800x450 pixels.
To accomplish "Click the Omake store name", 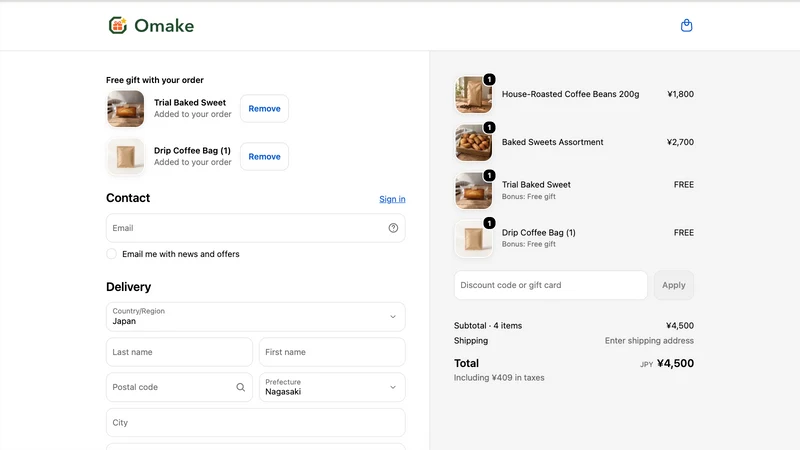I will coord(164,26).
